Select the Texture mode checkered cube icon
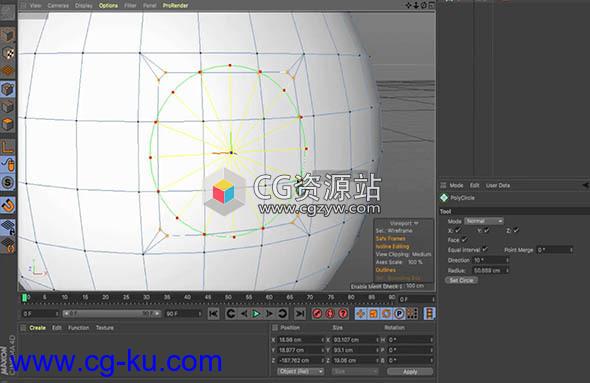 (x=8, y=53)
